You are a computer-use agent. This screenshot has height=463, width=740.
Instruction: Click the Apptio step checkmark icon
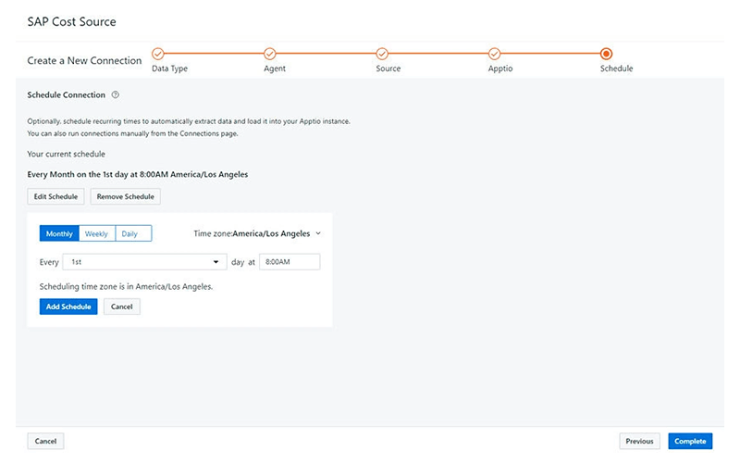pos(494,54)
